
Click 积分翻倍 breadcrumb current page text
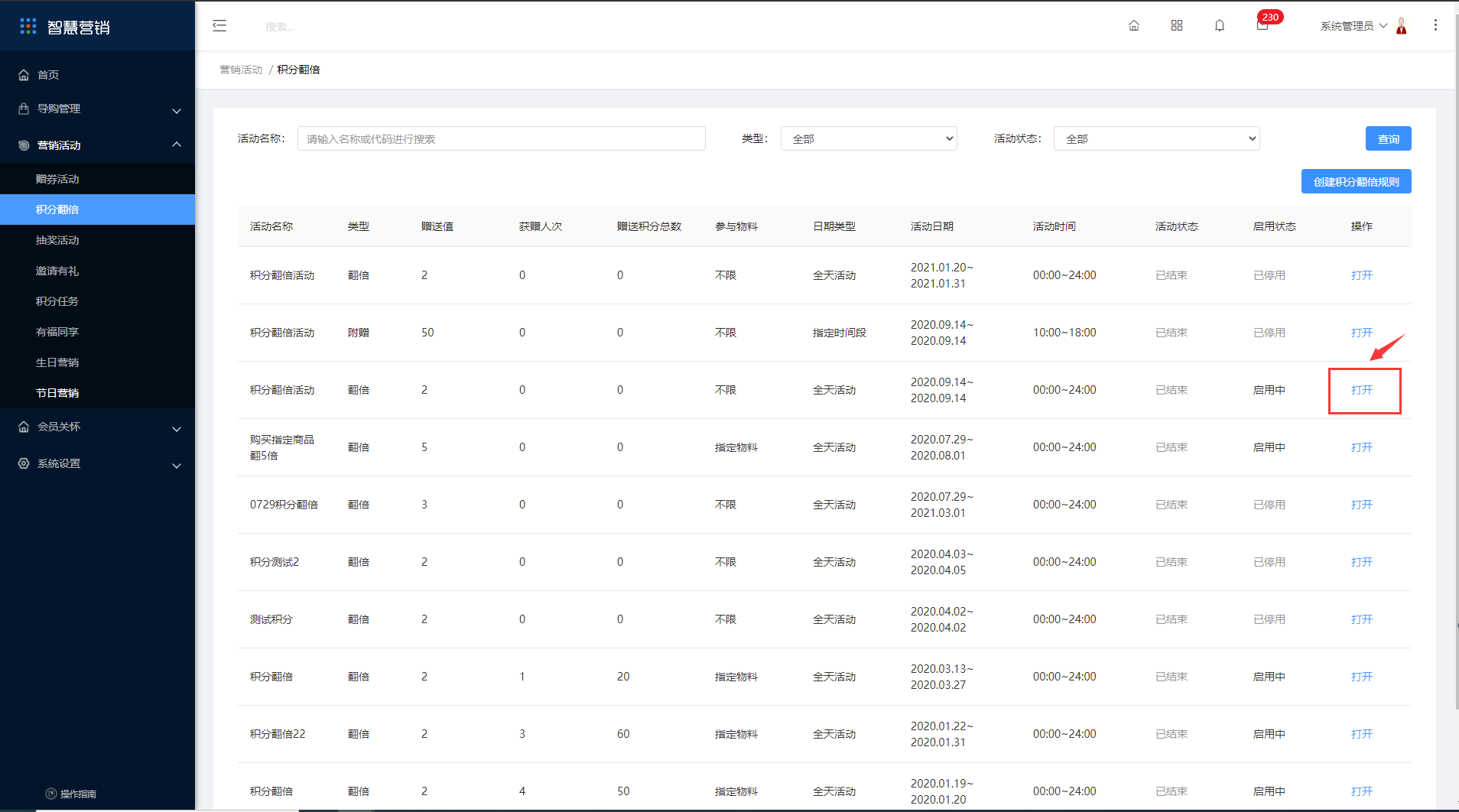[x=298, y=70]
